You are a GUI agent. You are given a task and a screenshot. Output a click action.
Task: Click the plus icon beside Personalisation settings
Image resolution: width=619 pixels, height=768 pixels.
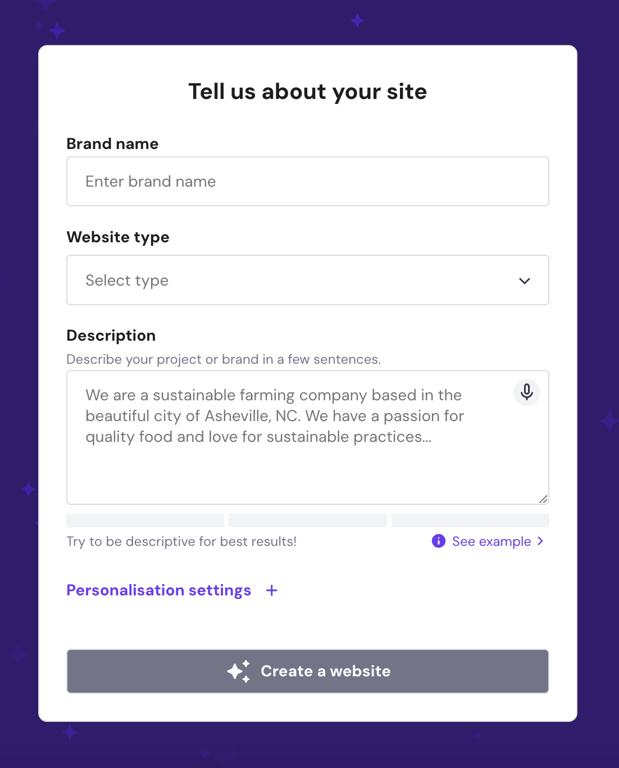[x=271, y=591]
